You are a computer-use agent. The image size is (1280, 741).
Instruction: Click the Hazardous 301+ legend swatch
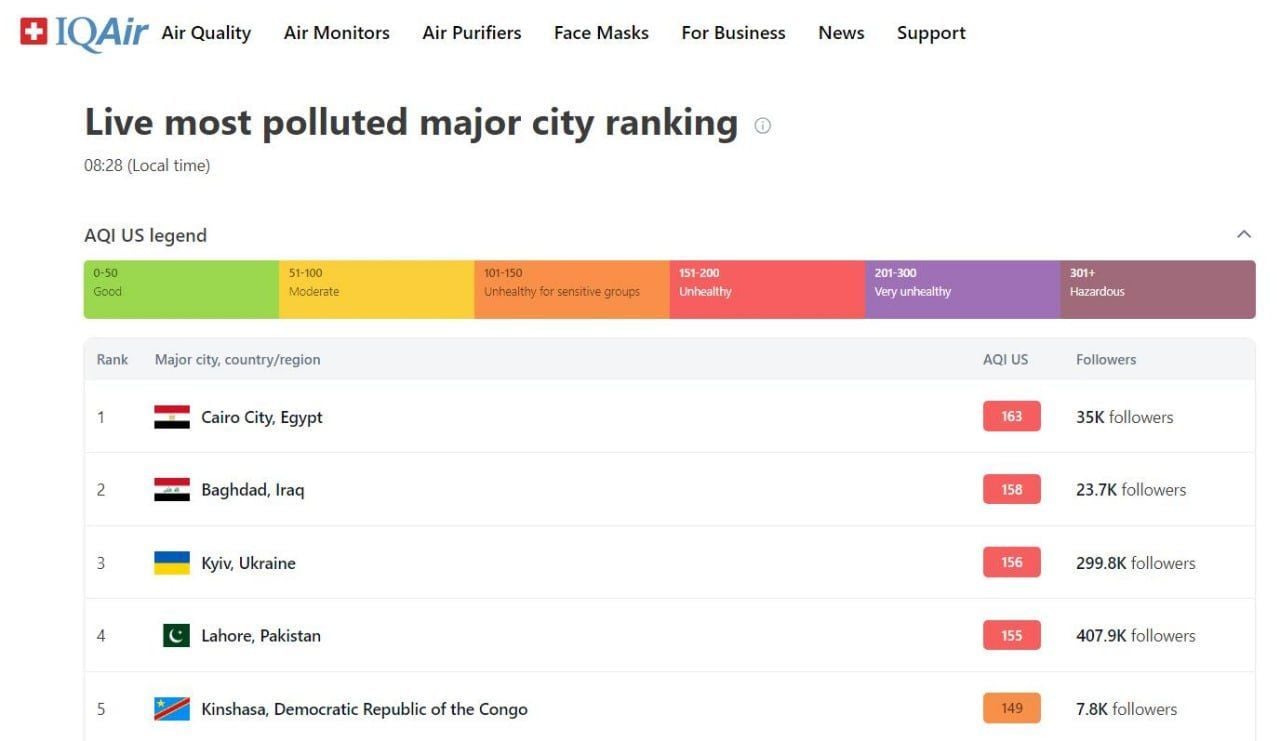click(1158, 290)
